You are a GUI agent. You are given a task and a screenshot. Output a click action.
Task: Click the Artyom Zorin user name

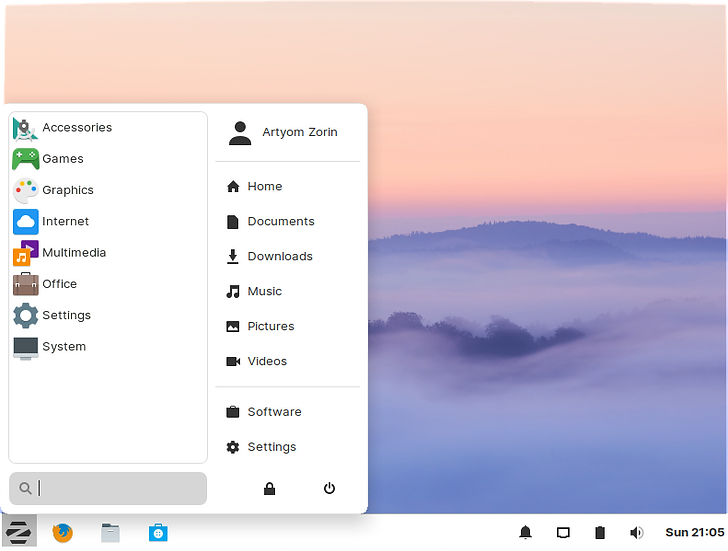[299, 132]
